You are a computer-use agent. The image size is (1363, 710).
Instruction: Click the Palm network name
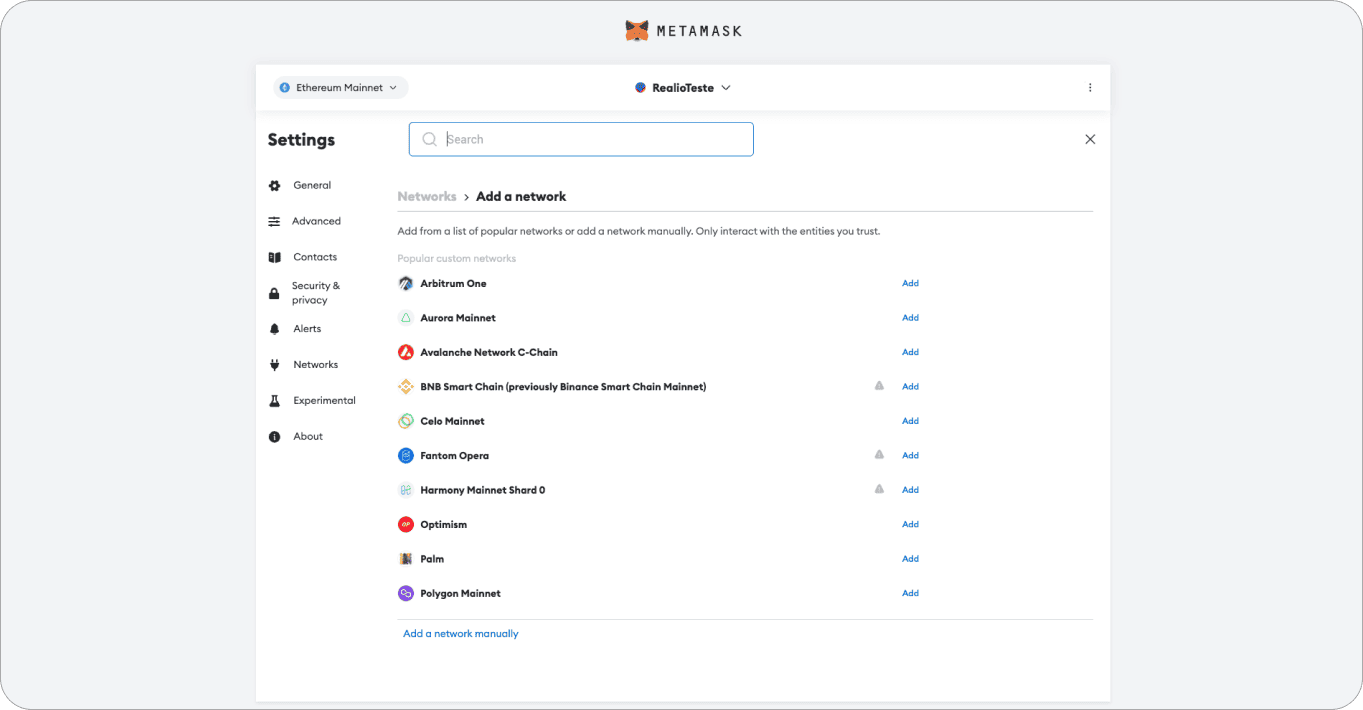coord(432,560)
